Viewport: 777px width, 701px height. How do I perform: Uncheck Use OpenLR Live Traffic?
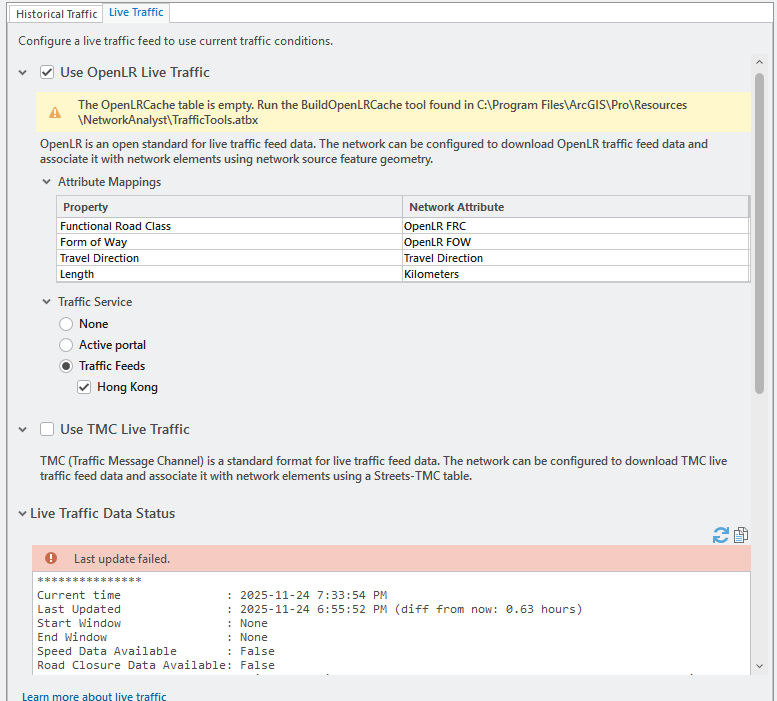pos(47,72)
